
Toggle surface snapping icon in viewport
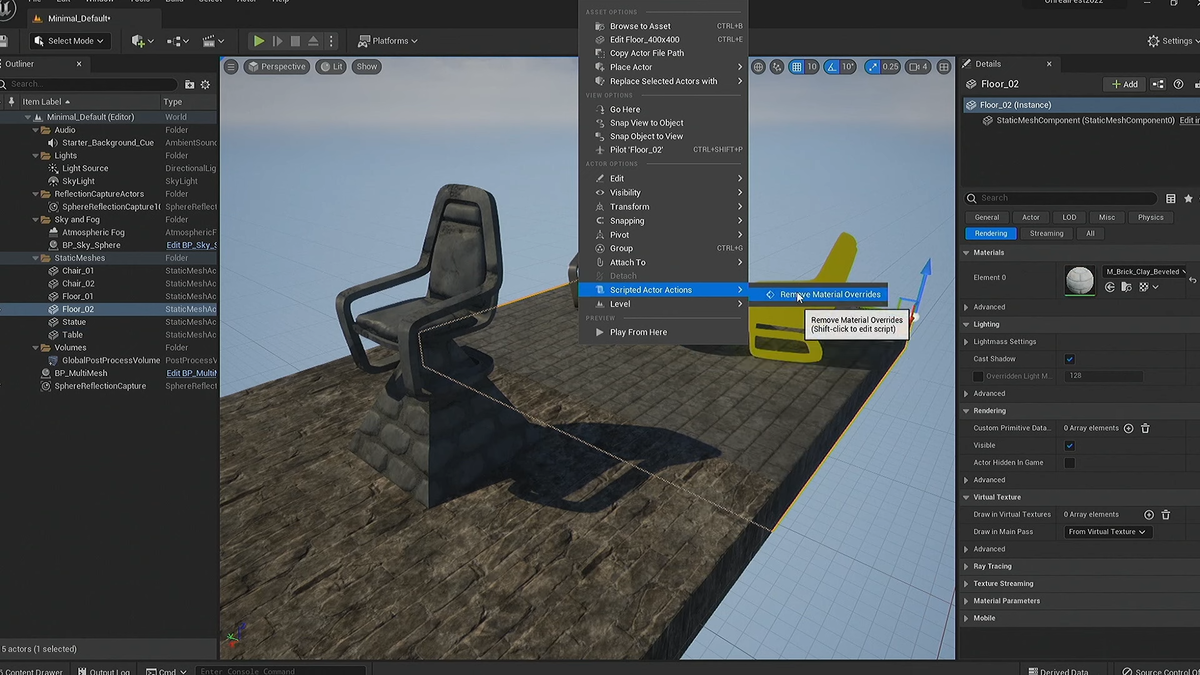(778, 67)
